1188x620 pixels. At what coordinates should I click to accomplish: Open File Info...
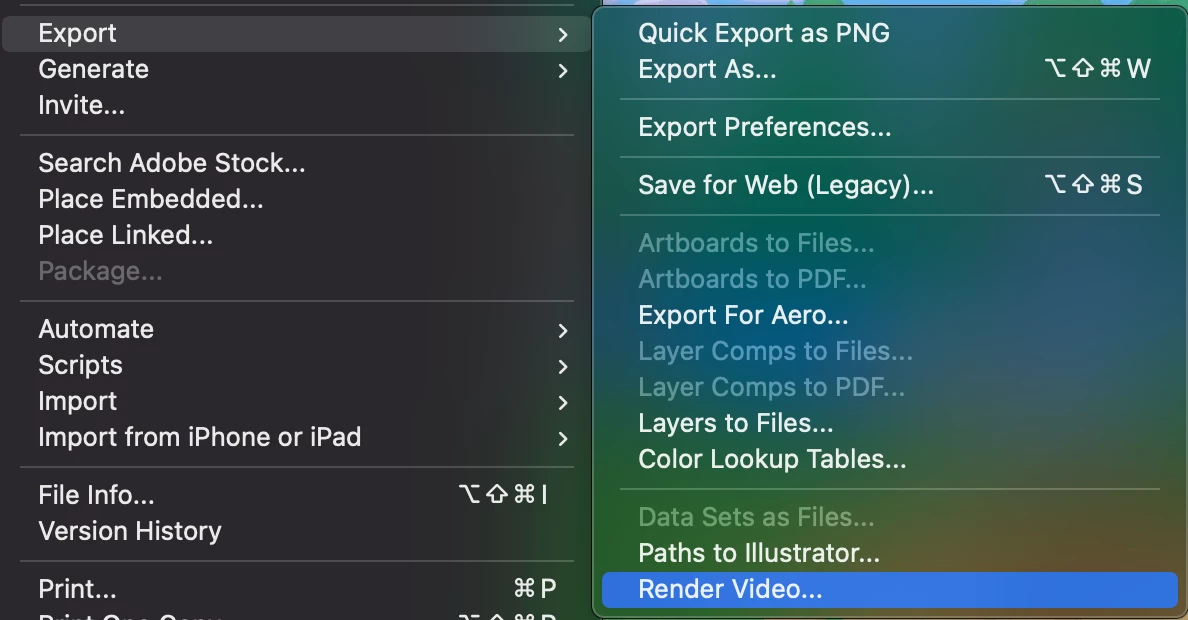[x=296, y=495]
